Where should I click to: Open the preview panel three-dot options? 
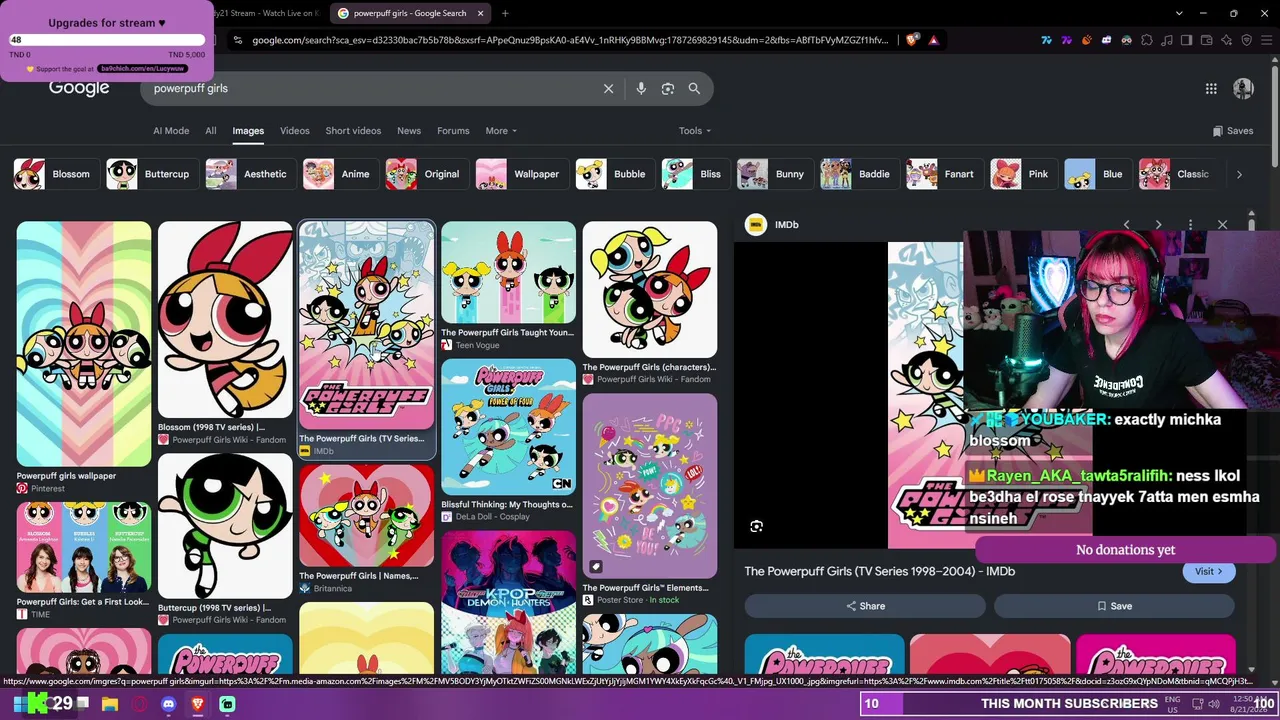coord(1190,225)
